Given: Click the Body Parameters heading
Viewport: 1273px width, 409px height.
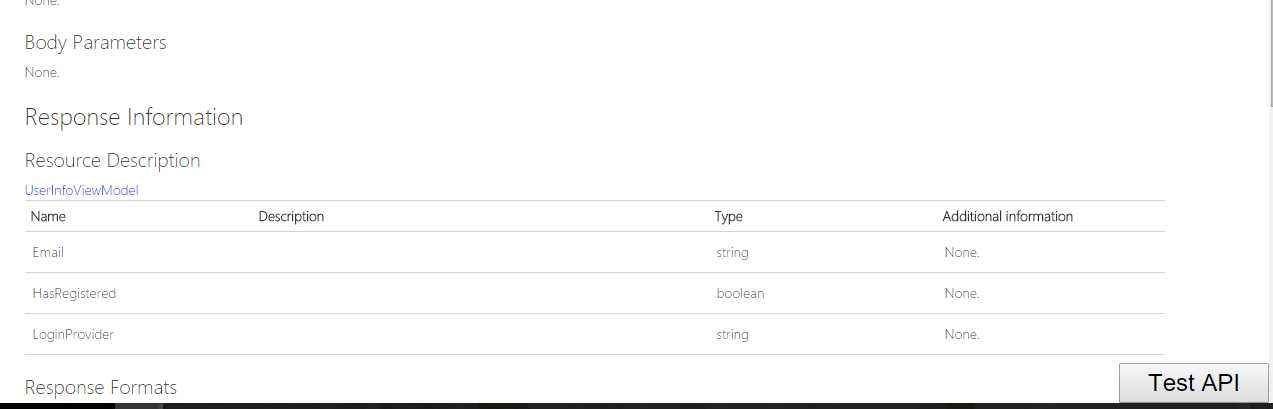Looking at the screenshot, I should point(95,42).
